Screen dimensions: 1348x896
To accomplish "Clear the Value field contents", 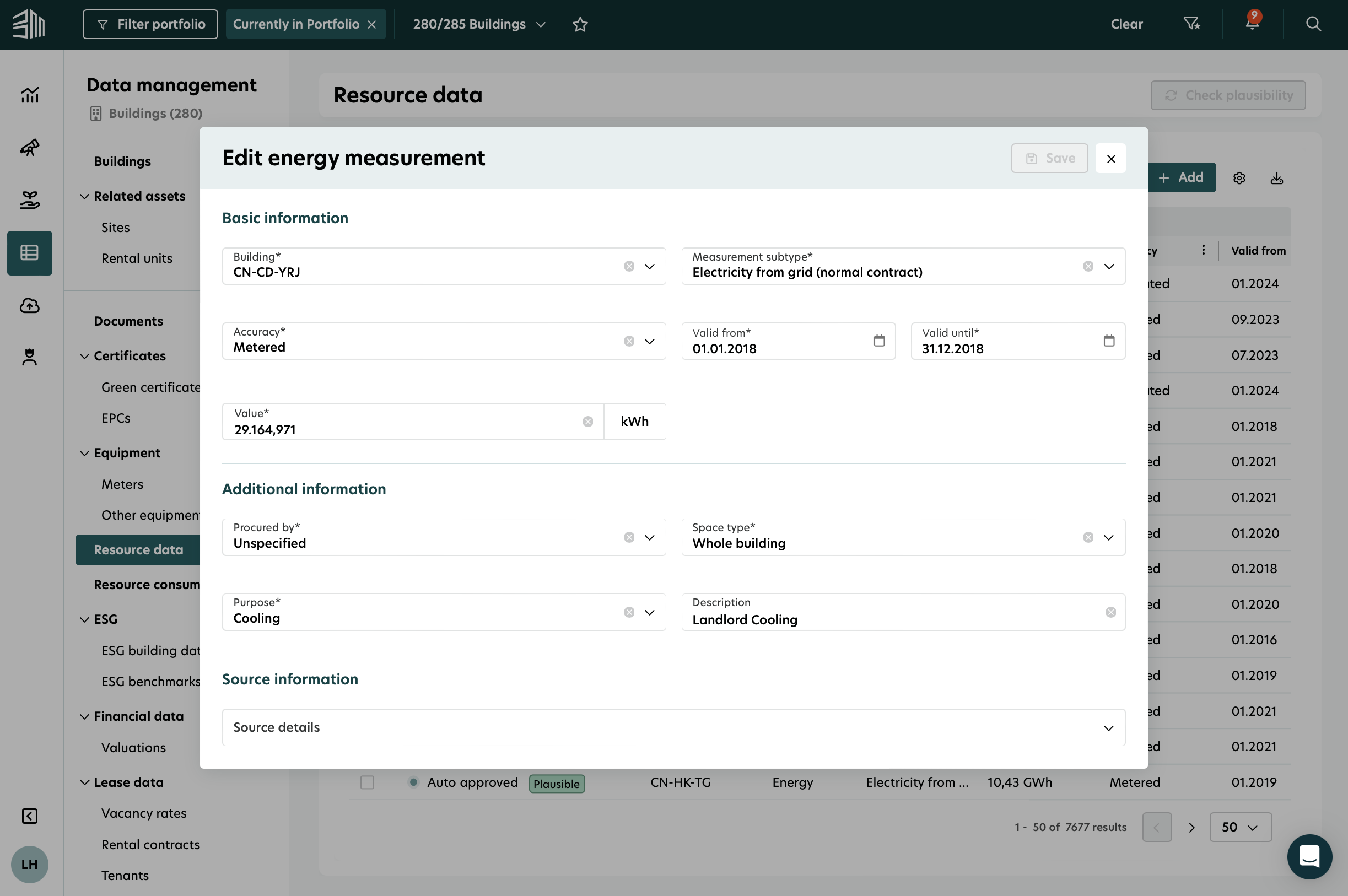I will click(587, 422).
